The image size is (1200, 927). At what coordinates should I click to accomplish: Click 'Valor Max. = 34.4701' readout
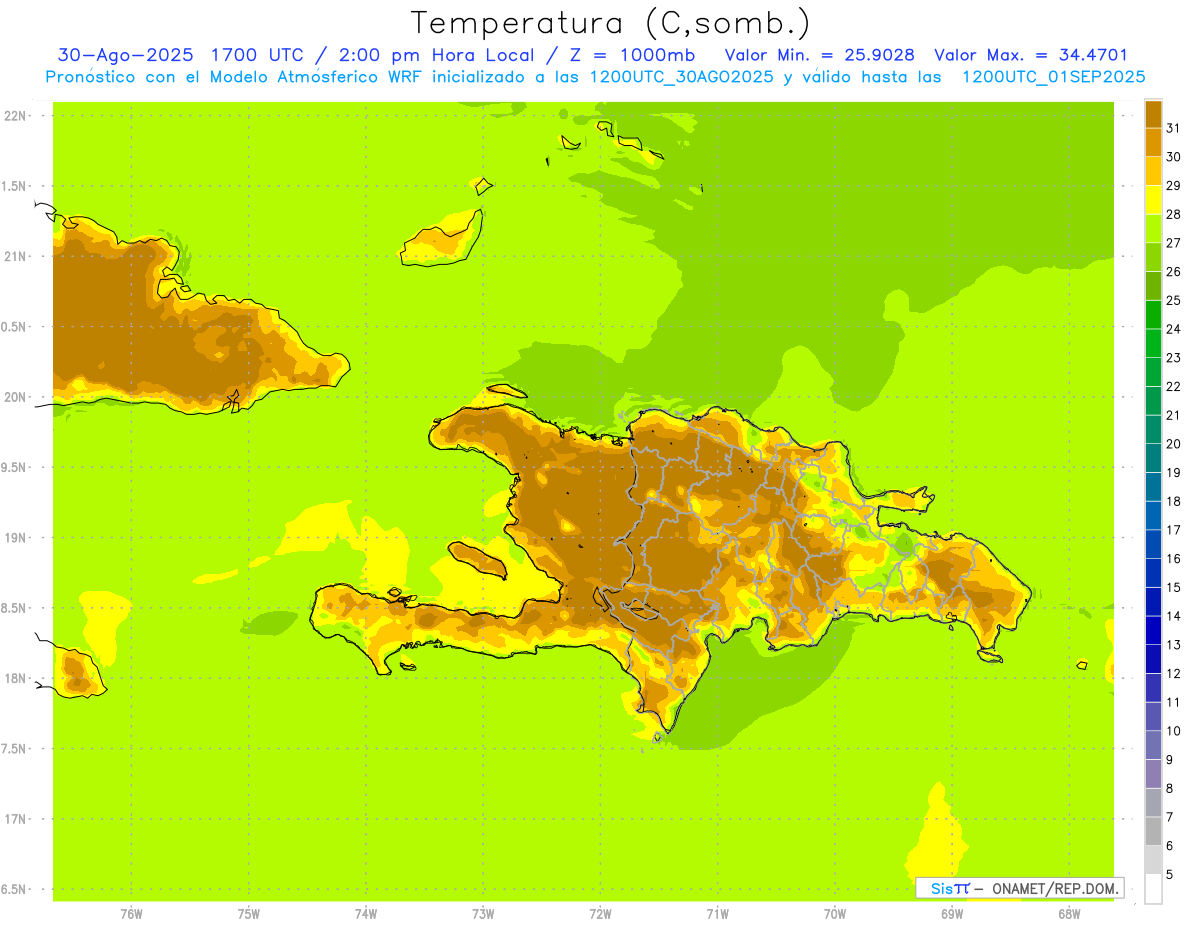(1031, 55)
